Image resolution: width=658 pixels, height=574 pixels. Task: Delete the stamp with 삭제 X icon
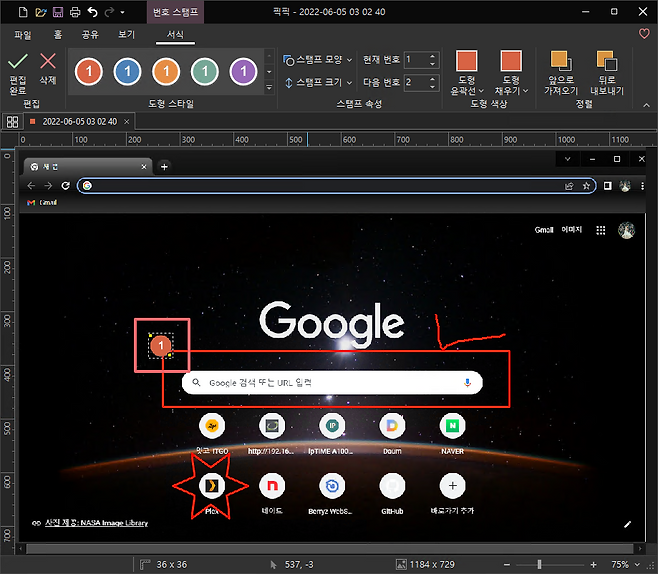(x=48, y=68)
